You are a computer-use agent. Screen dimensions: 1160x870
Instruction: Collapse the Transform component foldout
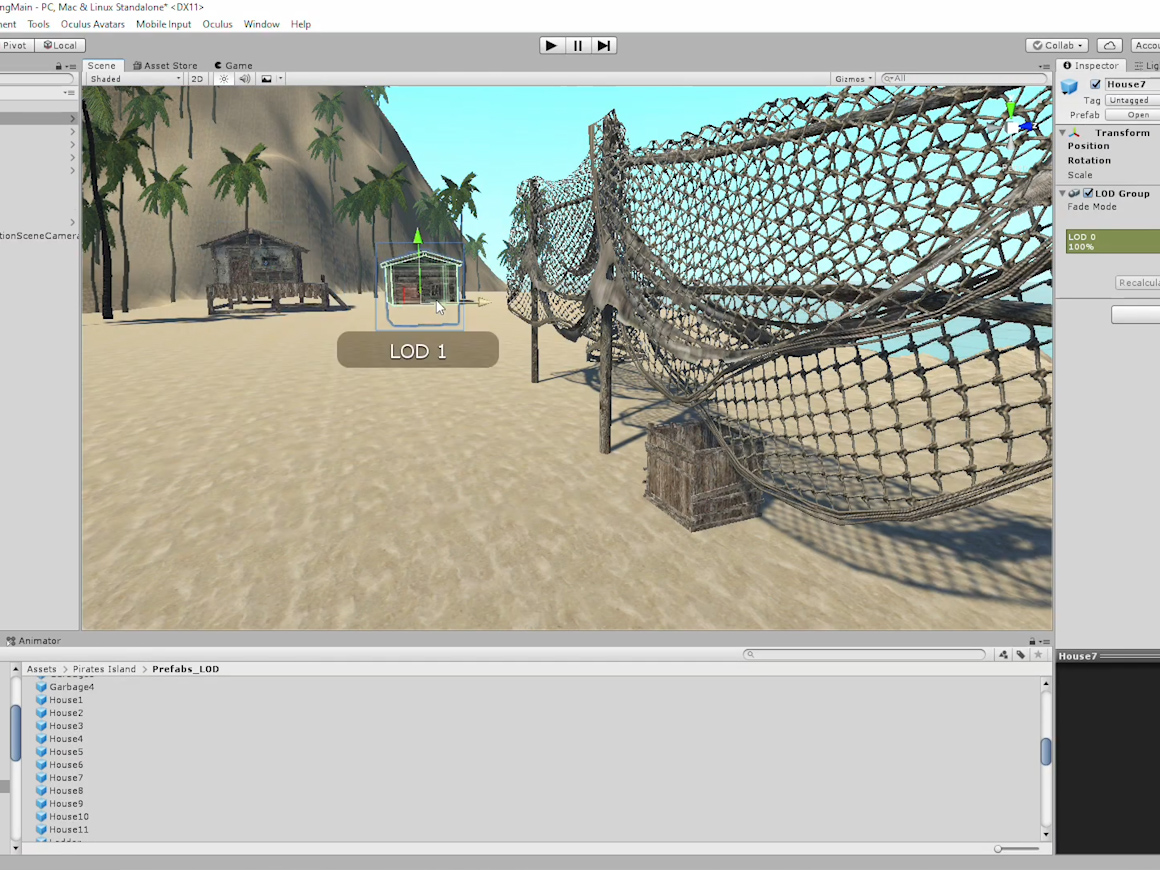[x=1063, y=133]
